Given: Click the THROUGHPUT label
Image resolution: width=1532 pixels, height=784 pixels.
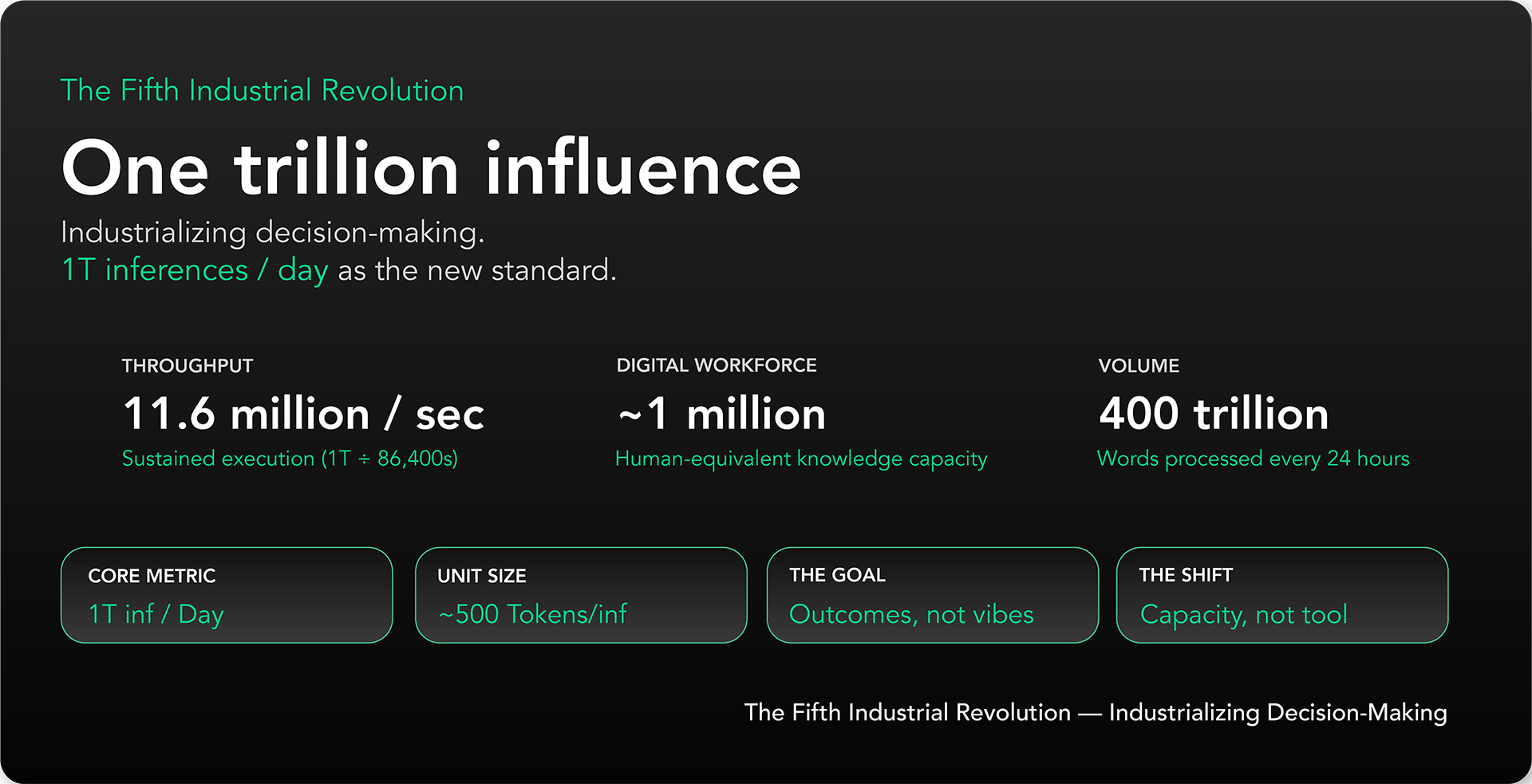Looking at the screenshot, I should (187, 366).
